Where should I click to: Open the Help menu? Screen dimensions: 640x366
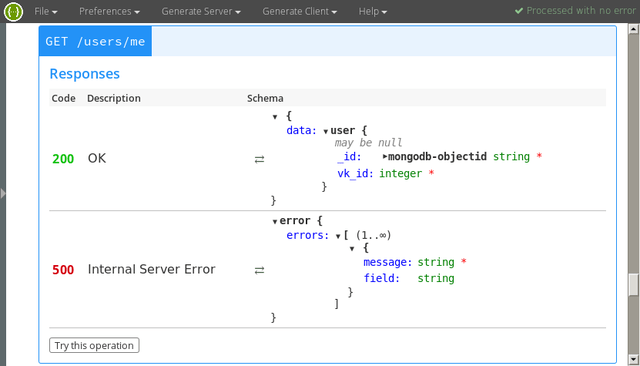[x=373, y=11]
